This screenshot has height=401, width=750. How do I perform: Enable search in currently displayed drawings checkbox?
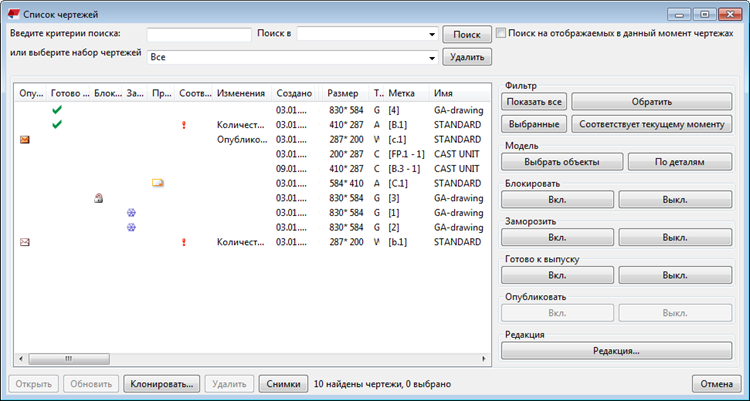501,33
